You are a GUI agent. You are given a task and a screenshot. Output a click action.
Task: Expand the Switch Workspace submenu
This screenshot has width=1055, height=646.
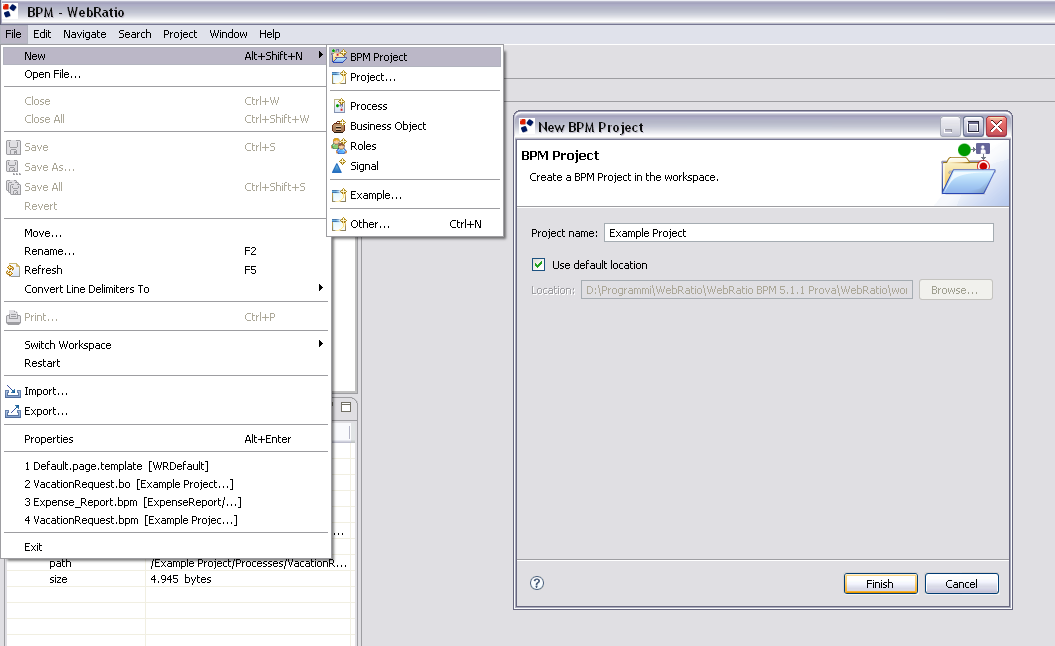(x=320, y=344)
